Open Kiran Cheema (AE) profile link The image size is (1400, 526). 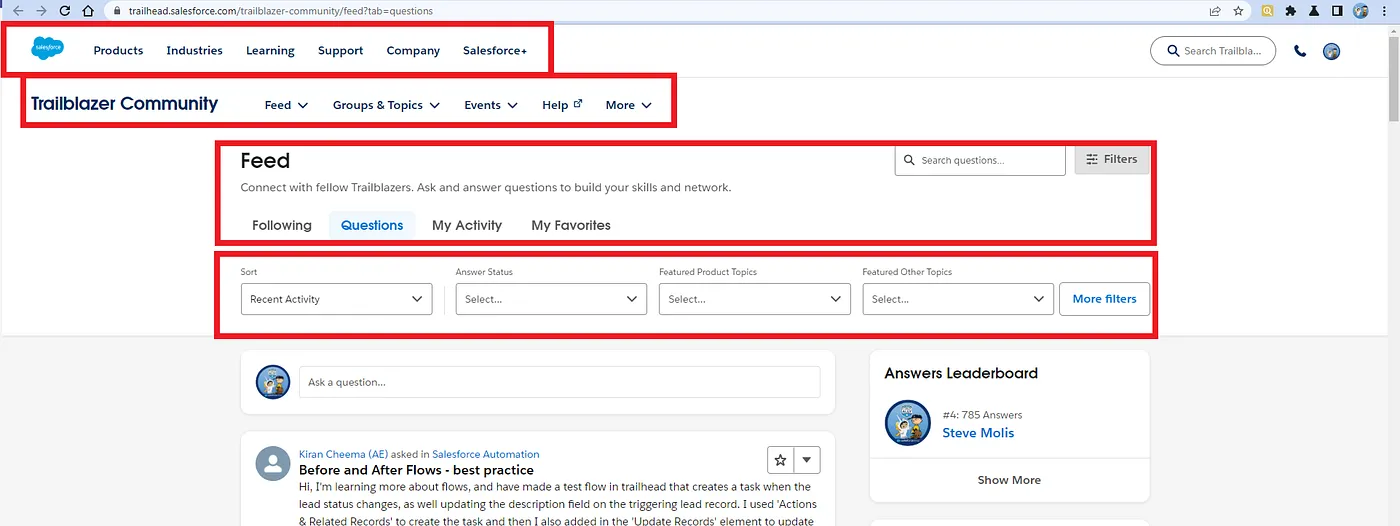click(x=343, y=454)
